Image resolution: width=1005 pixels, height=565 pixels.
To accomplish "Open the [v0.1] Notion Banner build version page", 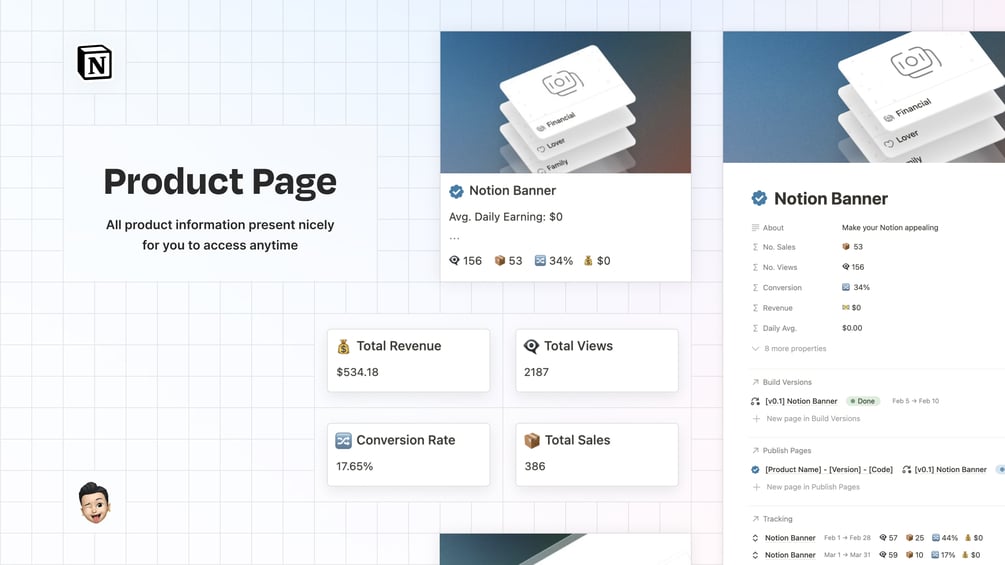I will pos(801,401).
